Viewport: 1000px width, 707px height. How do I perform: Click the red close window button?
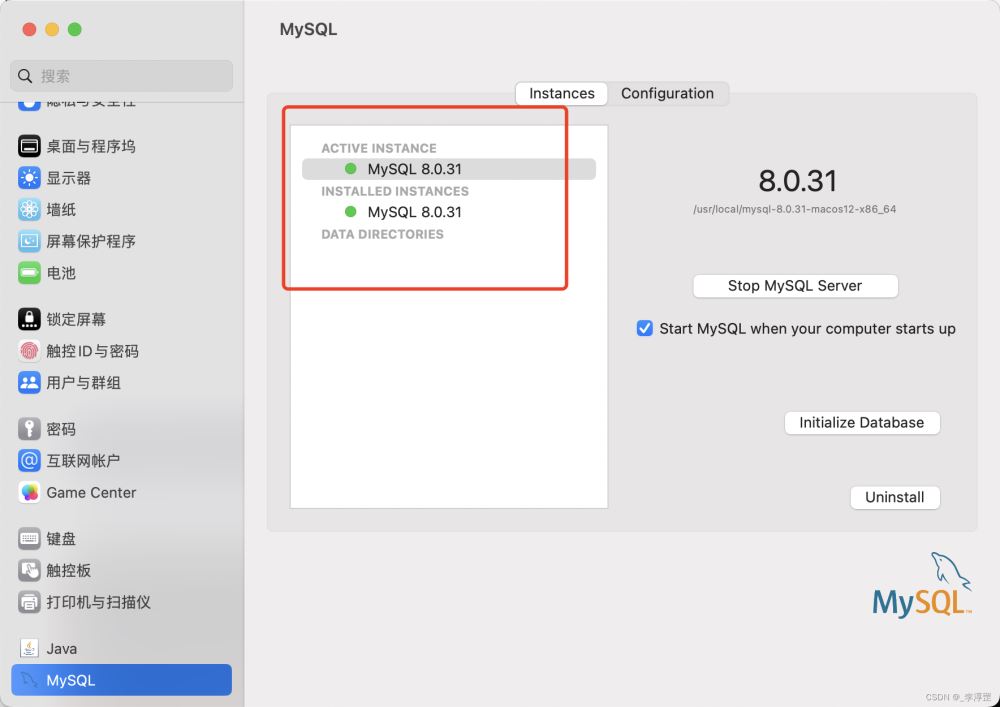pyautogui.click(x=29, y=29)
